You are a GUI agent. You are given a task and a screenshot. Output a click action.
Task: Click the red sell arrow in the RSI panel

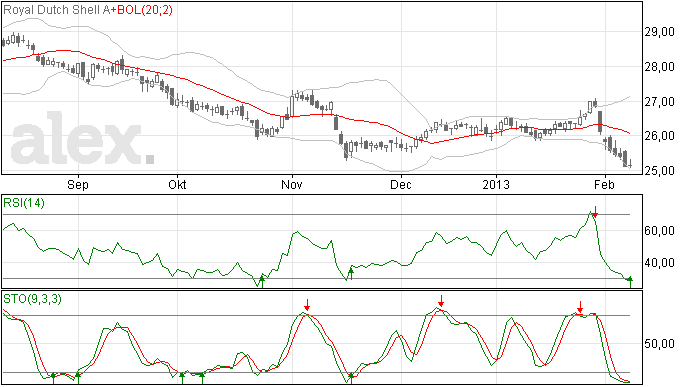coord(595,212)
